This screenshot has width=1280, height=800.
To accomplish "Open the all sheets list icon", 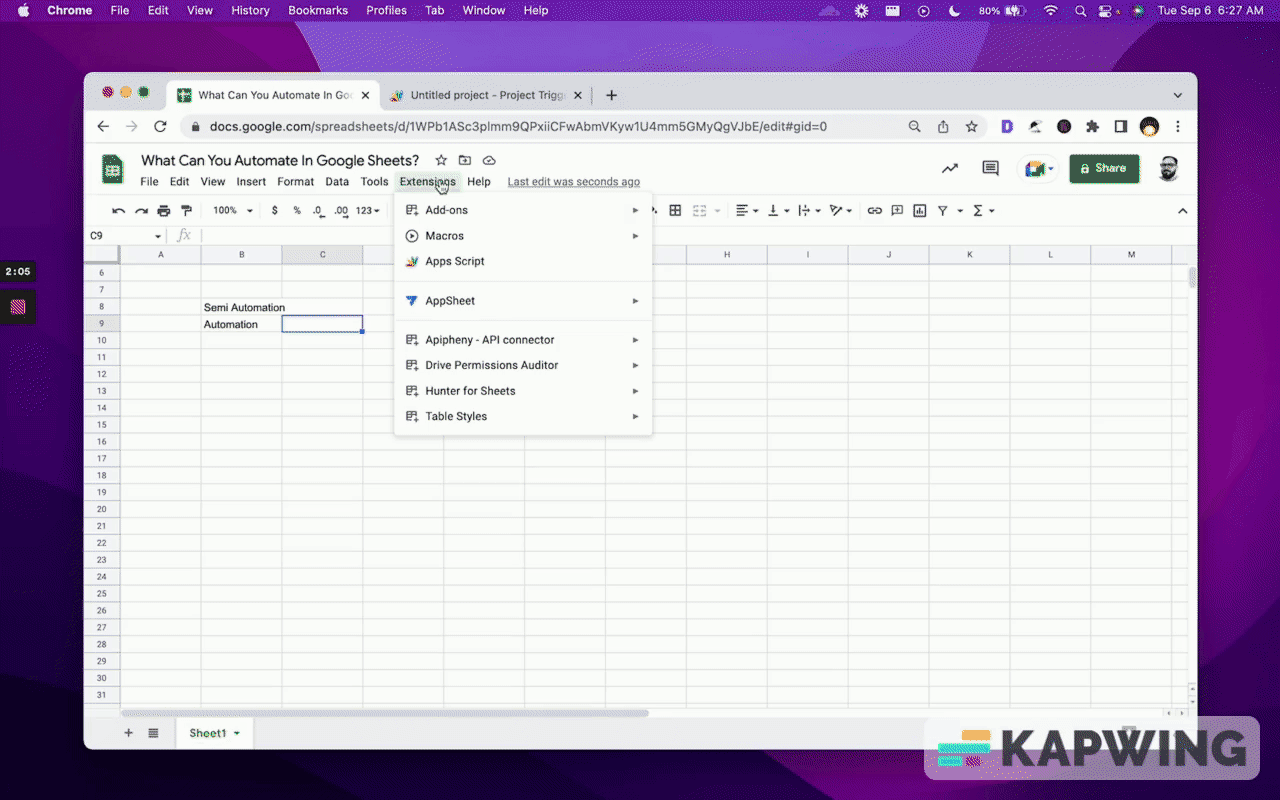I will click(x=153, y=733).
